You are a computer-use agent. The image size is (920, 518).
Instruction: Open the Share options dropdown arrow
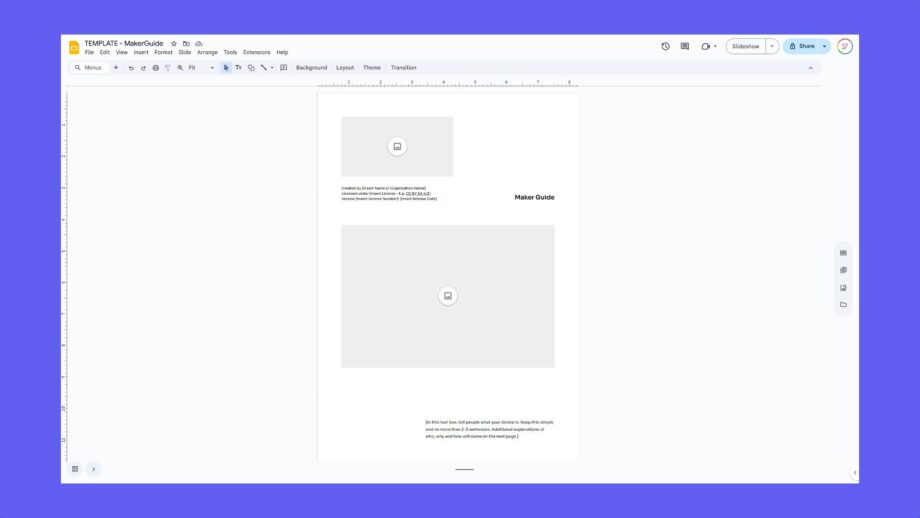[824, 46]
